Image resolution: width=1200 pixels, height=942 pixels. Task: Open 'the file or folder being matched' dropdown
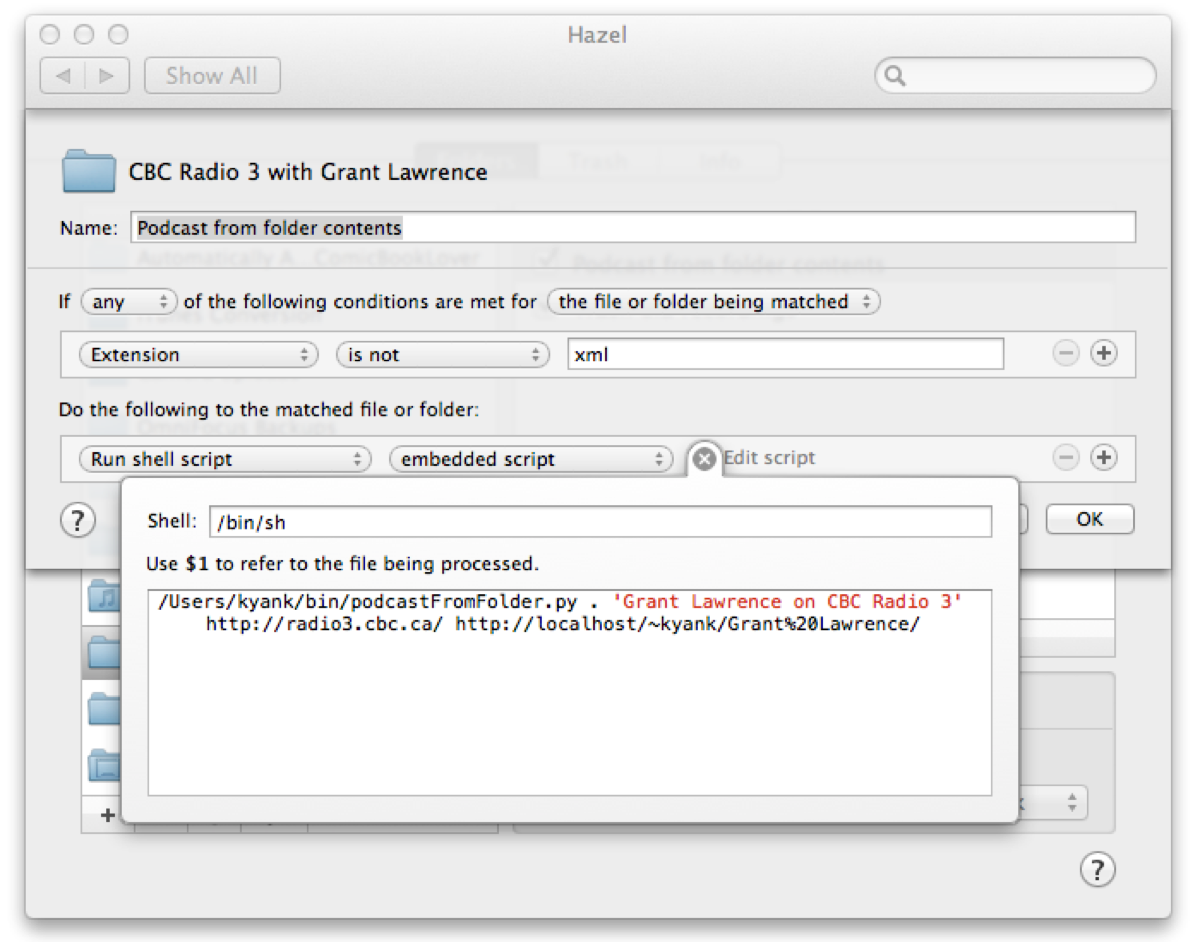tap(714, 301)
